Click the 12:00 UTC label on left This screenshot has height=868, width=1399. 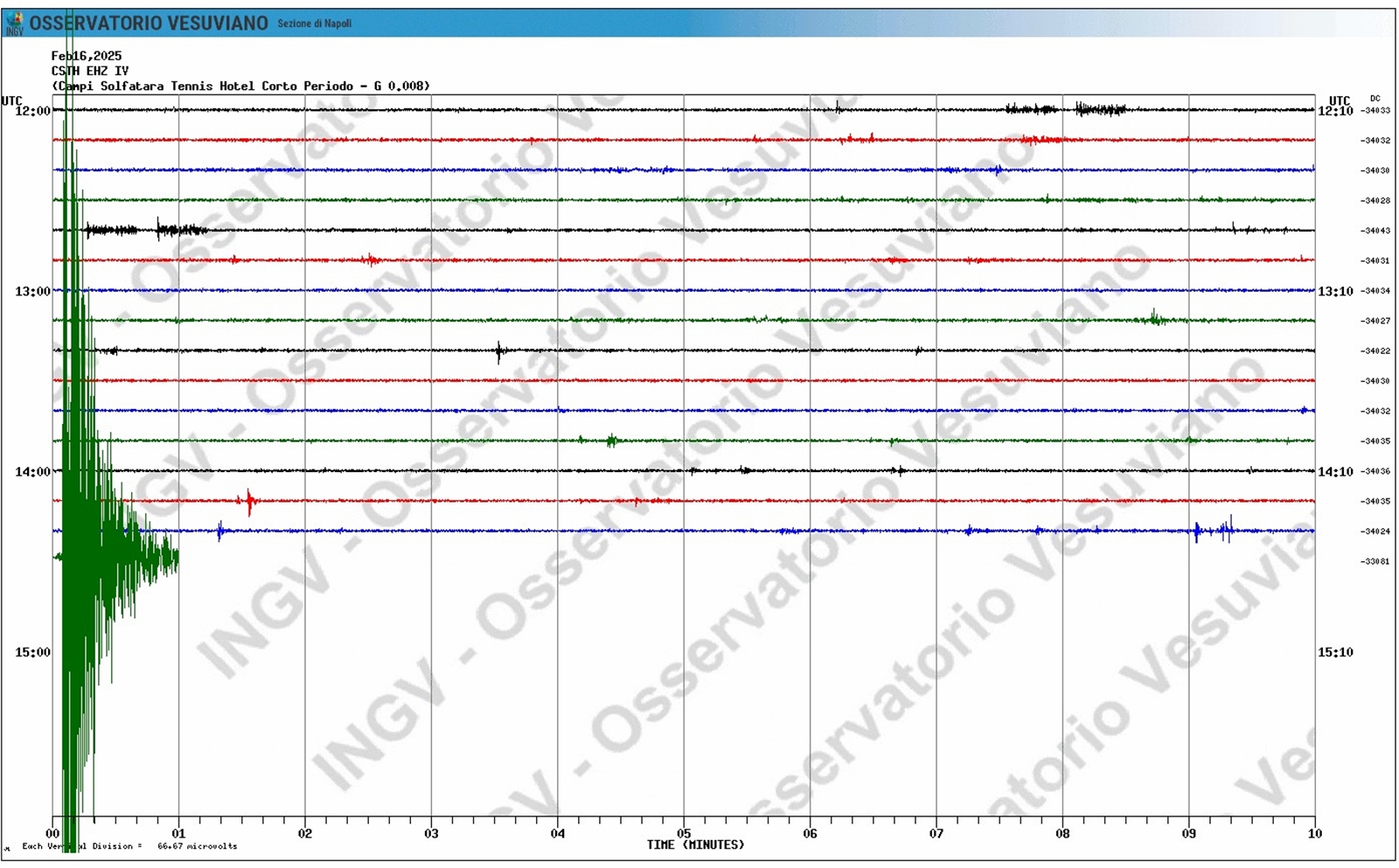click(32, 111)
